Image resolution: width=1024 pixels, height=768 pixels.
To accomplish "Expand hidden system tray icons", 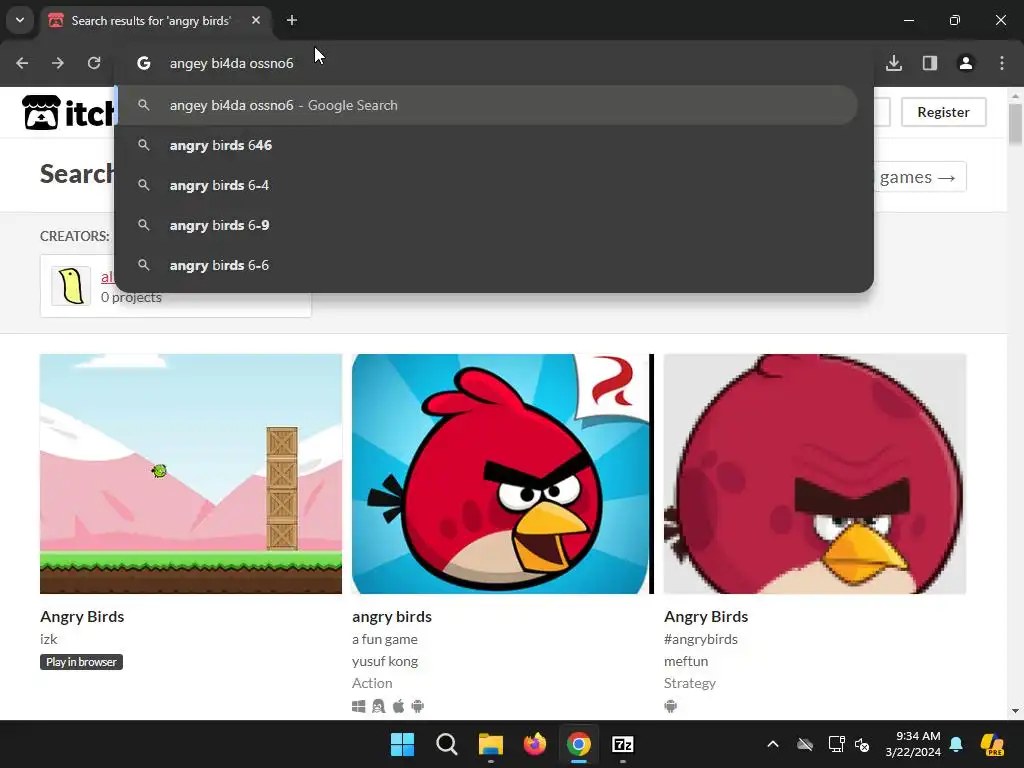I will coord(773,744).
